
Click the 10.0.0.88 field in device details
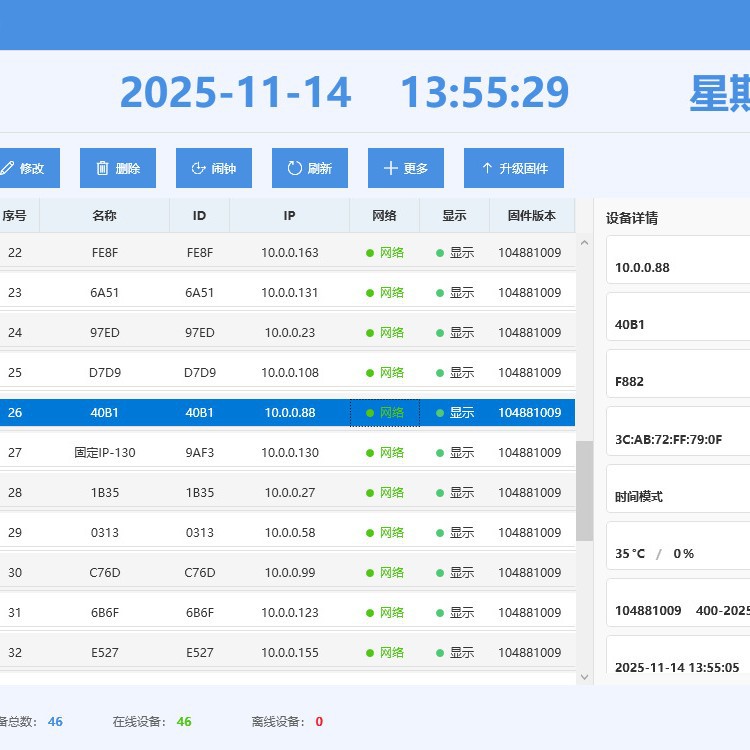point(678,260)
